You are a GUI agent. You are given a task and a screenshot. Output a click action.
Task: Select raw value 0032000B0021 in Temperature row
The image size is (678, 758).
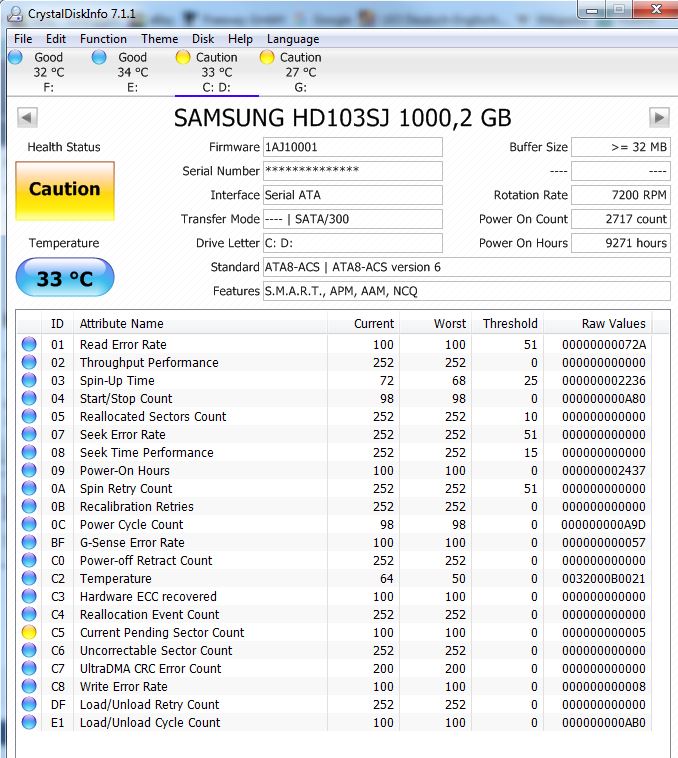point(603,578)
